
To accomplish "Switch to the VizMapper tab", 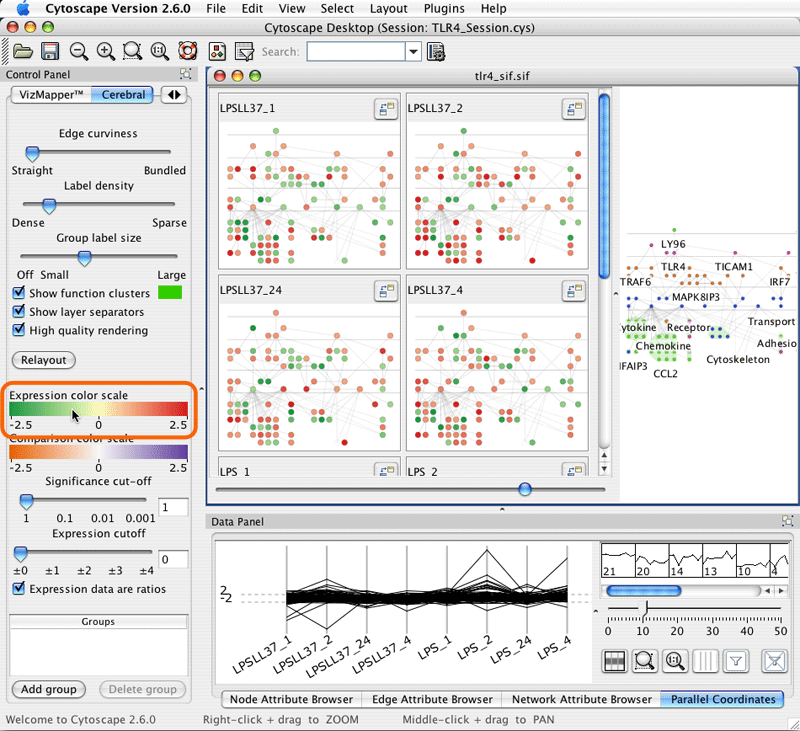I will click(51, 95).
